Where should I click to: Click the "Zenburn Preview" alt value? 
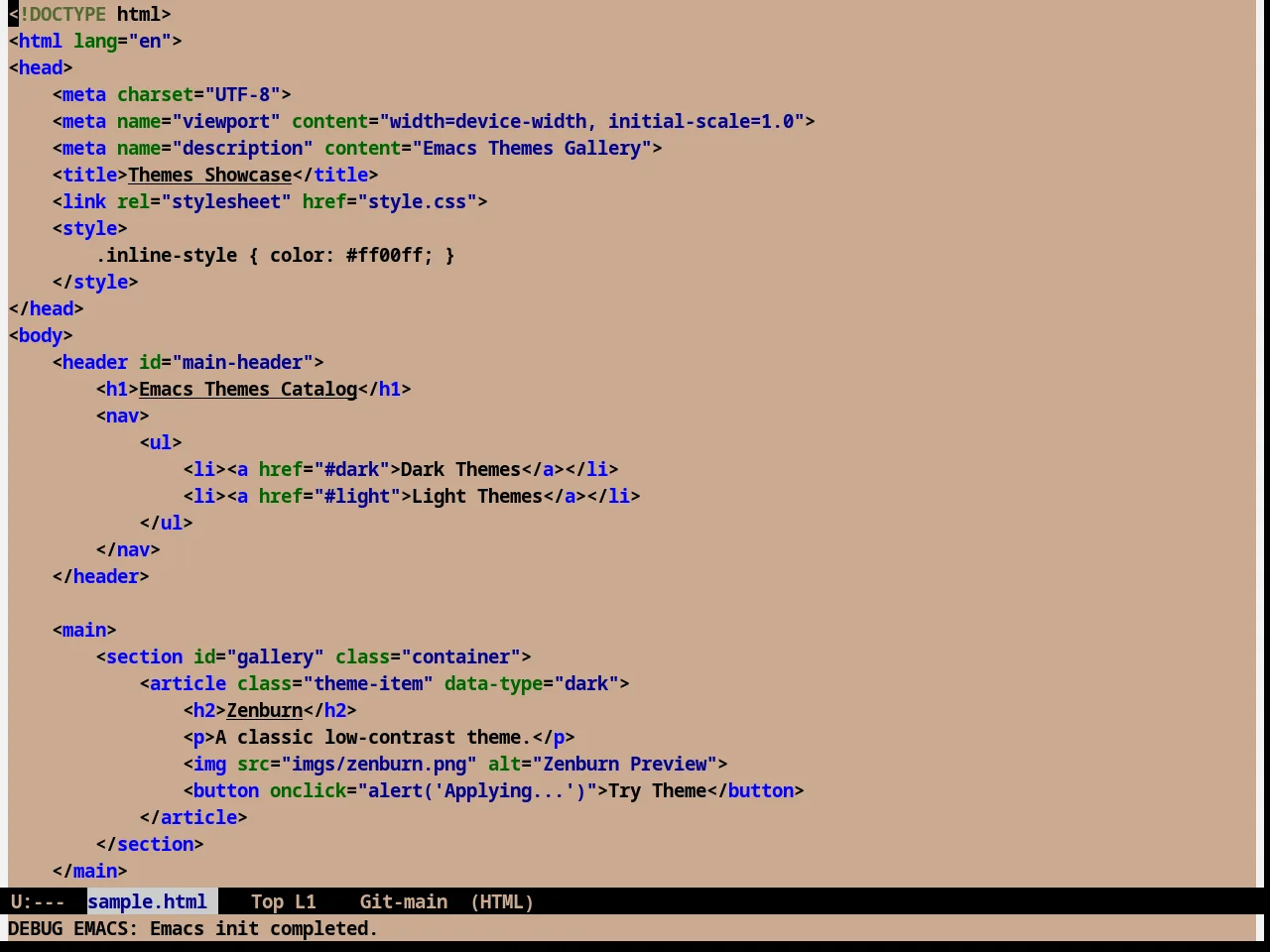tap(624, 764)
